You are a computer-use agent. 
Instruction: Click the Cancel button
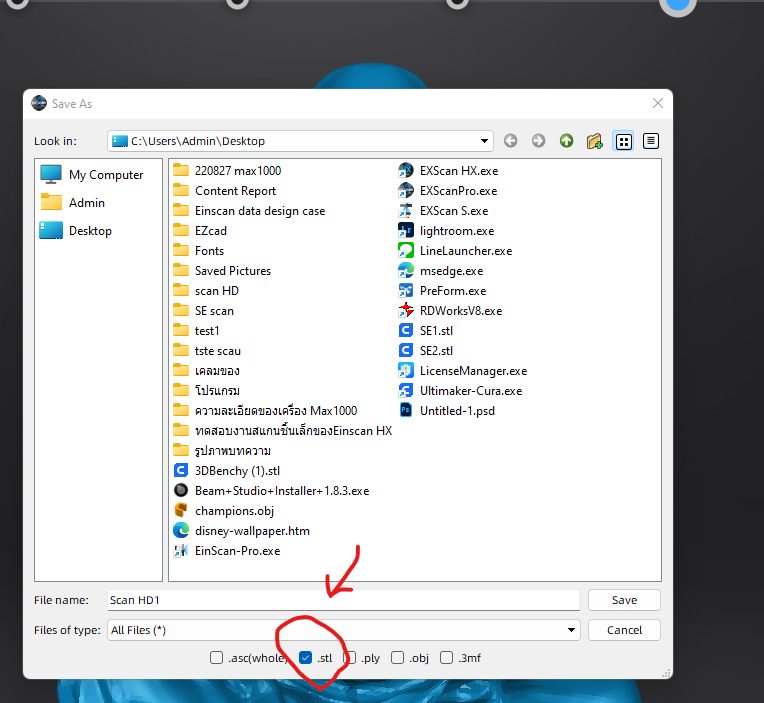coord(624,630)
